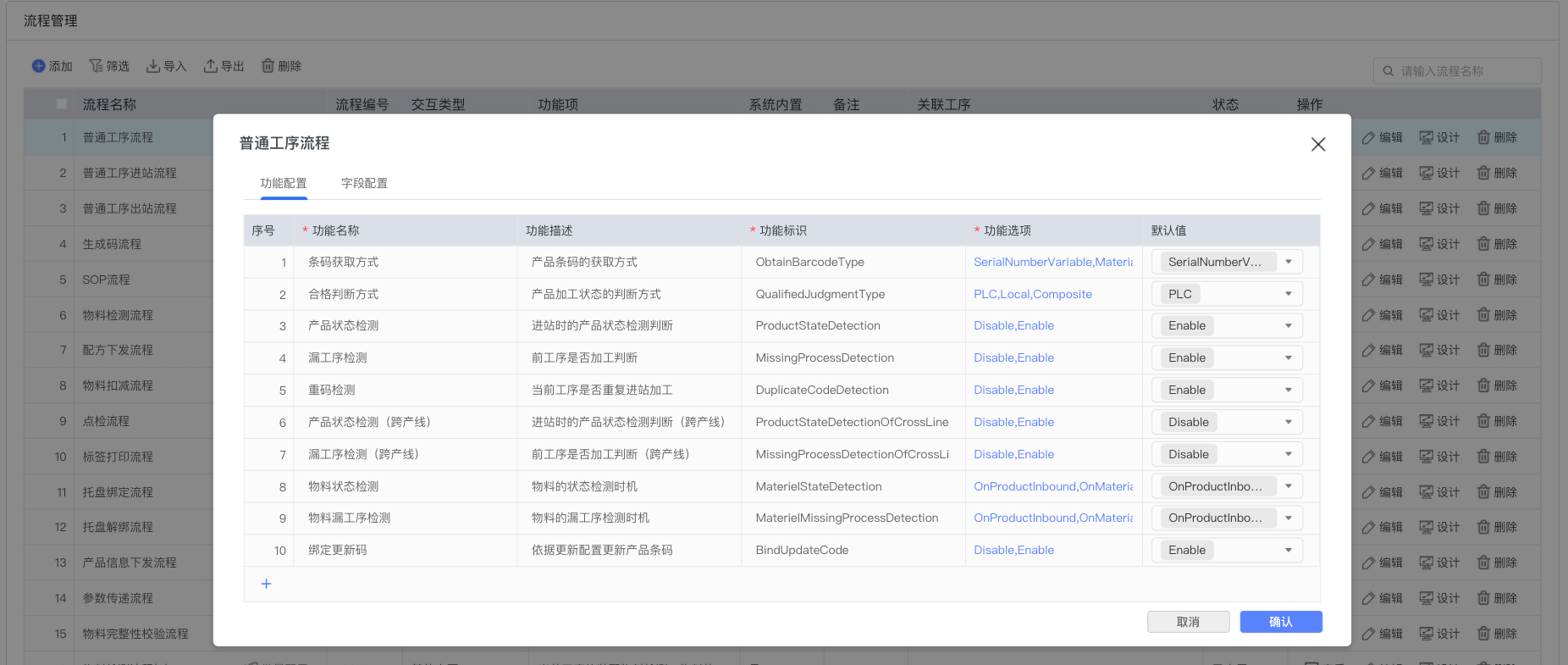Expand the BindUpdateCode default value dropdown
1568x665 pixels.
coord(1288,550)
